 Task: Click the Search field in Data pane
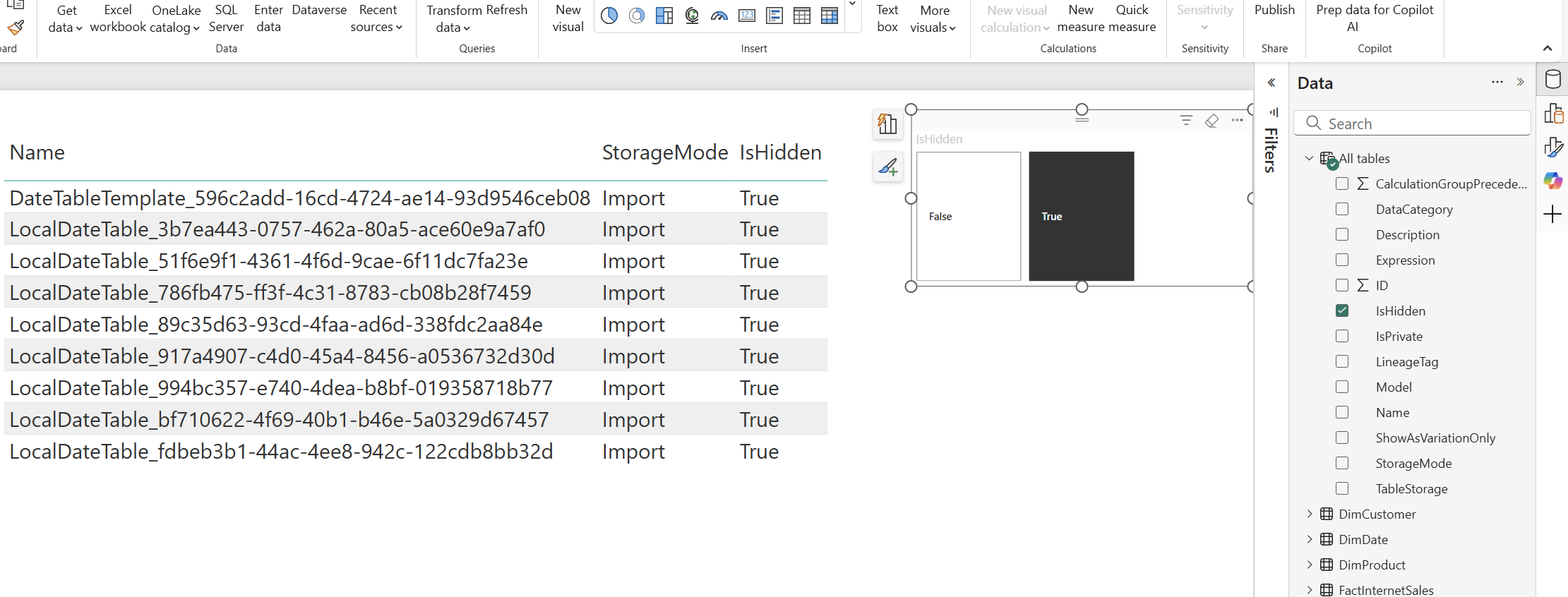(1419, 123)
